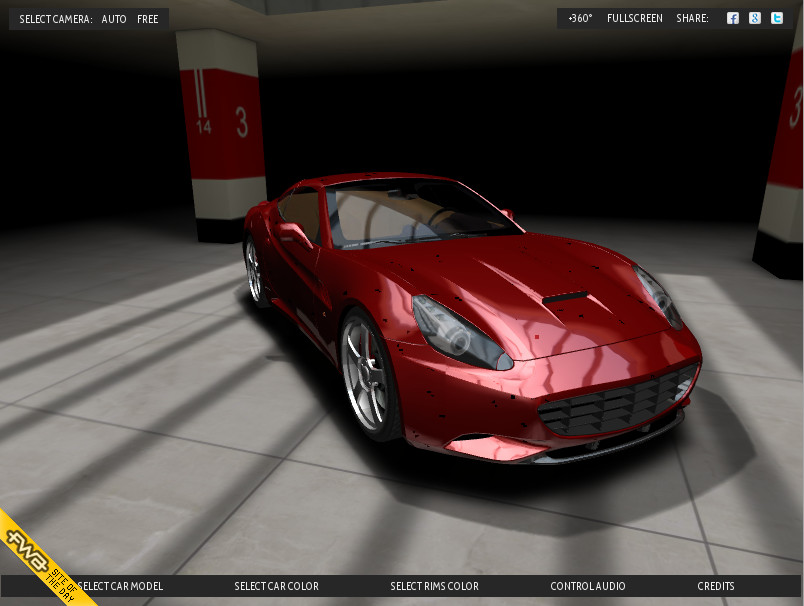
Task: Click the car's left headlight
Action: click(460, 335)
